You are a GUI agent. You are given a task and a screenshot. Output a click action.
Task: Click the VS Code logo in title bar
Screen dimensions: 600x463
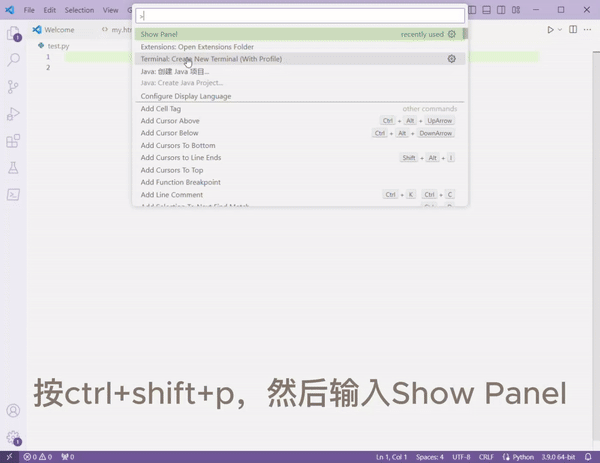tap(10, 10)
